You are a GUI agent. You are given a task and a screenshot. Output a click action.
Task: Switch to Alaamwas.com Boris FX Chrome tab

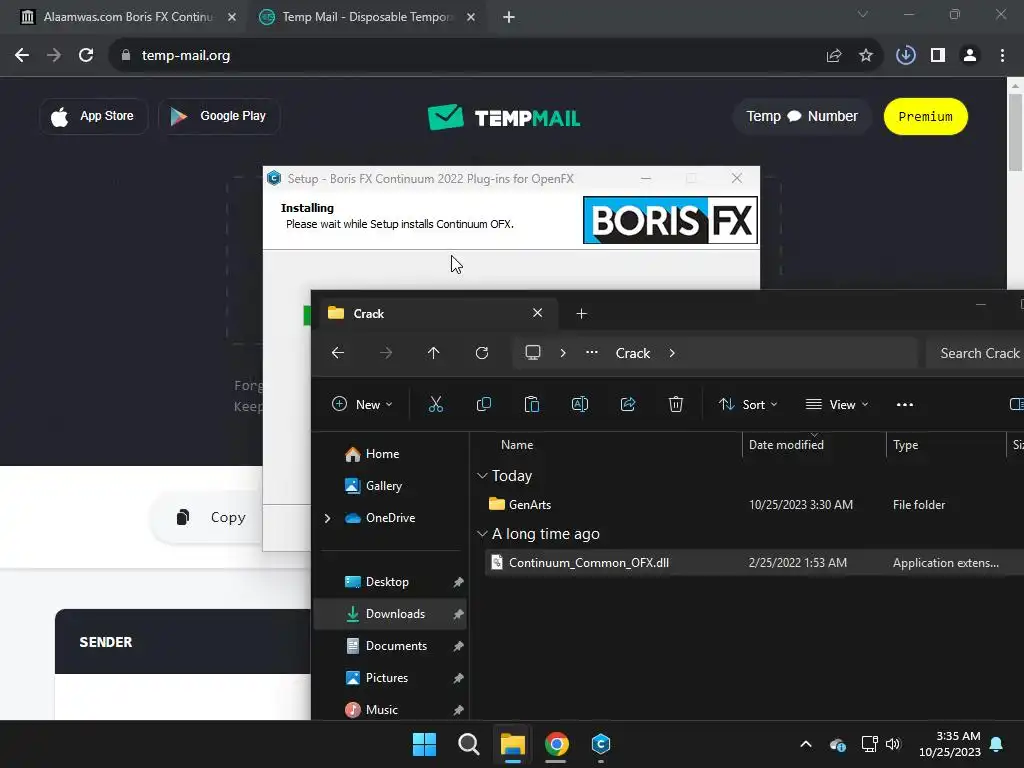coord(127,17)
